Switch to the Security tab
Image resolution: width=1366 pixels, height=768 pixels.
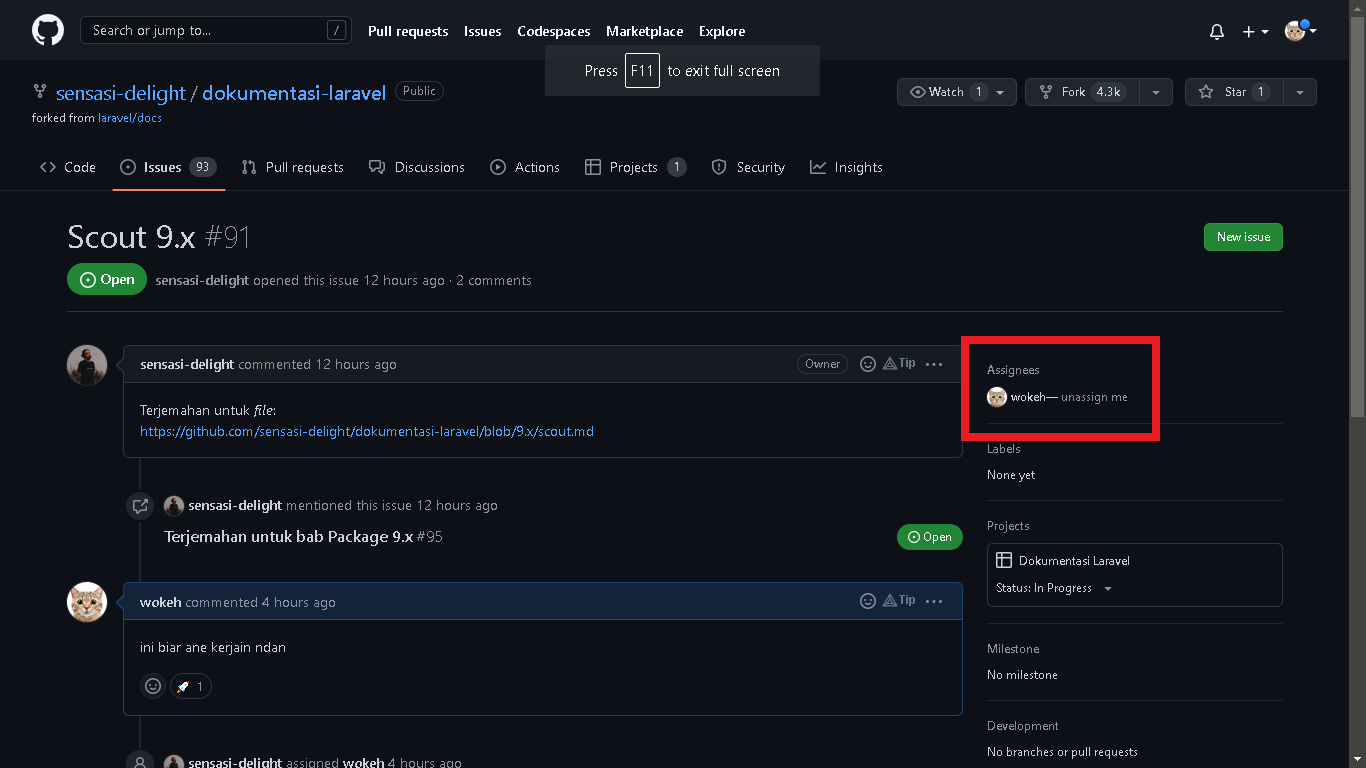point(748,167)
